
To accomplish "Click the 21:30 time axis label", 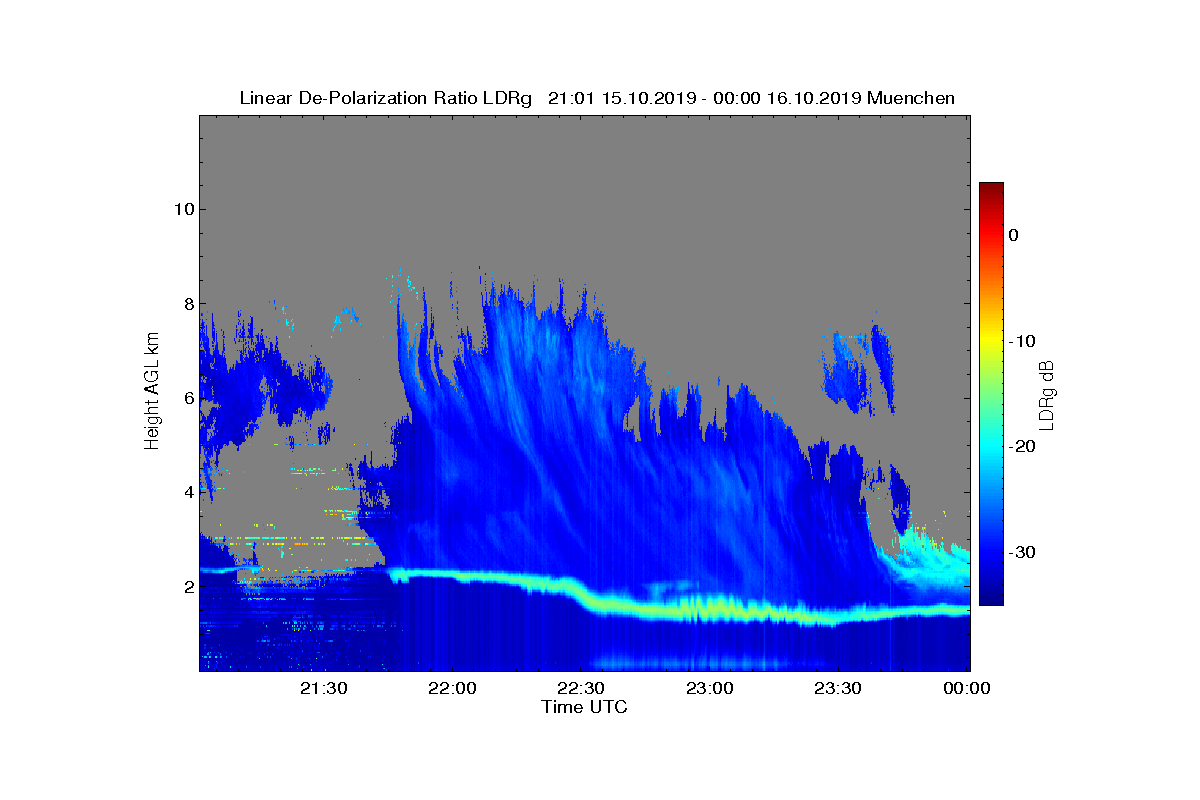I will pyautogui.click(x=324, y=688).
